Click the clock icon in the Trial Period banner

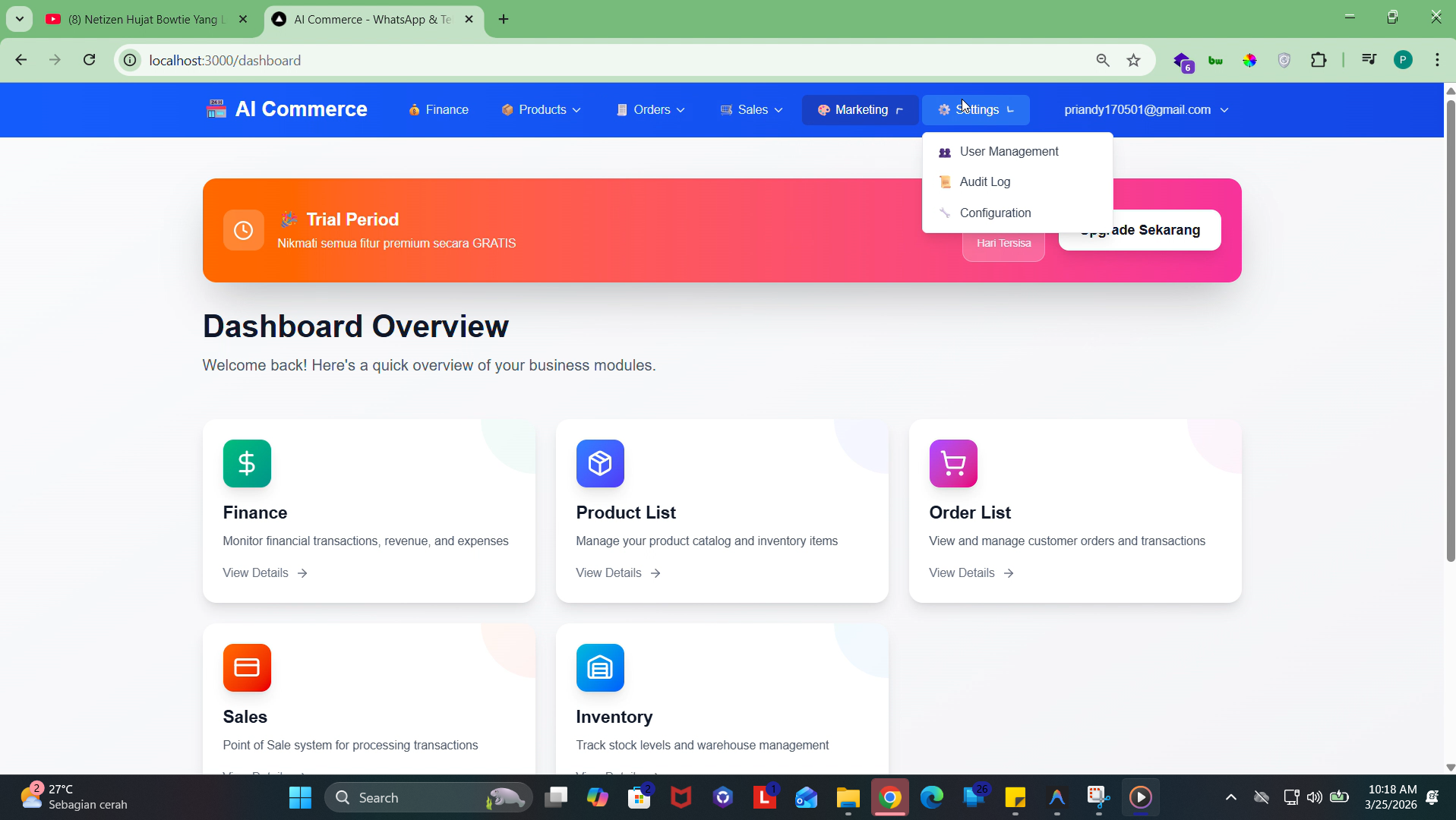243,230
